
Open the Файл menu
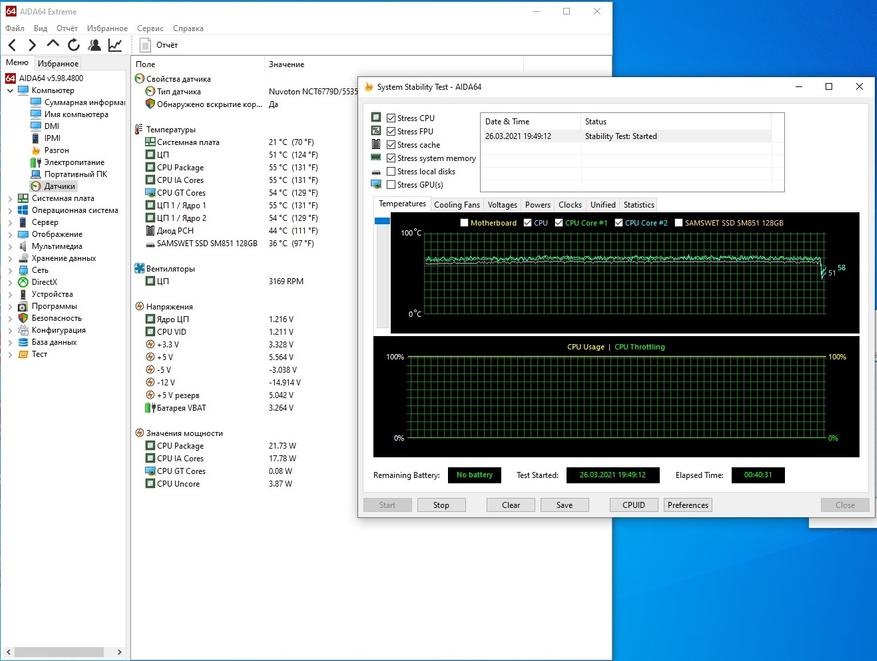coord(15,28)
